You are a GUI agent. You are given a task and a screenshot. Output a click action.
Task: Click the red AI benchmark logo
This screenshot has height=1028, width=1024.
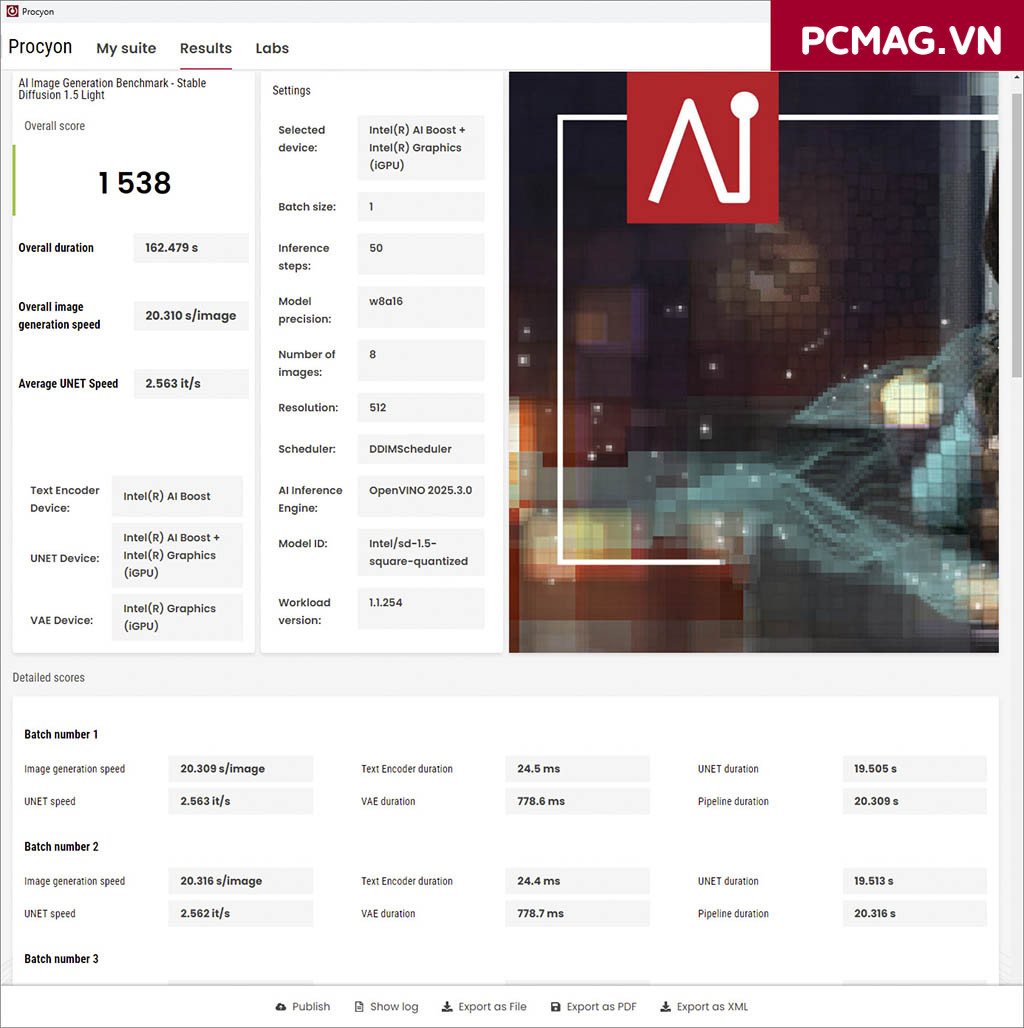(702, 147)
